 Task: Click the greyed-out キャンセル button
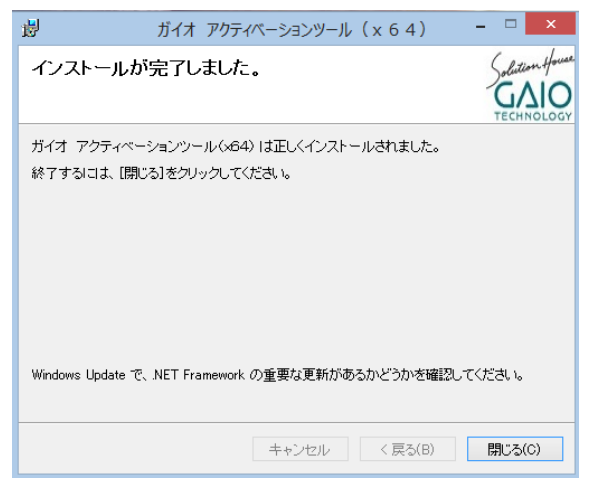[300, 449]
